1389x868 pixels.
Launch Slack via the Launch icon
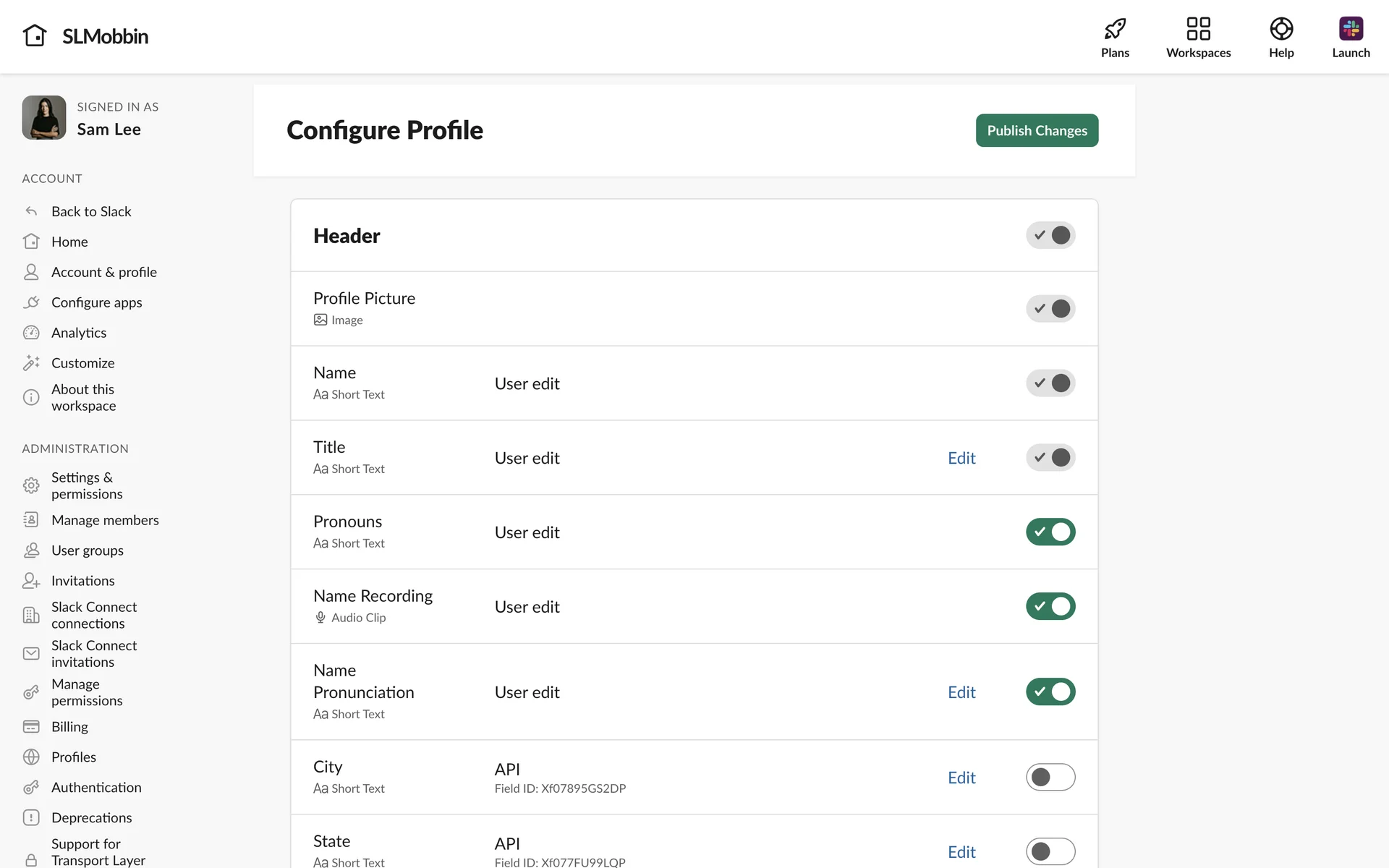coord(1351,29)
